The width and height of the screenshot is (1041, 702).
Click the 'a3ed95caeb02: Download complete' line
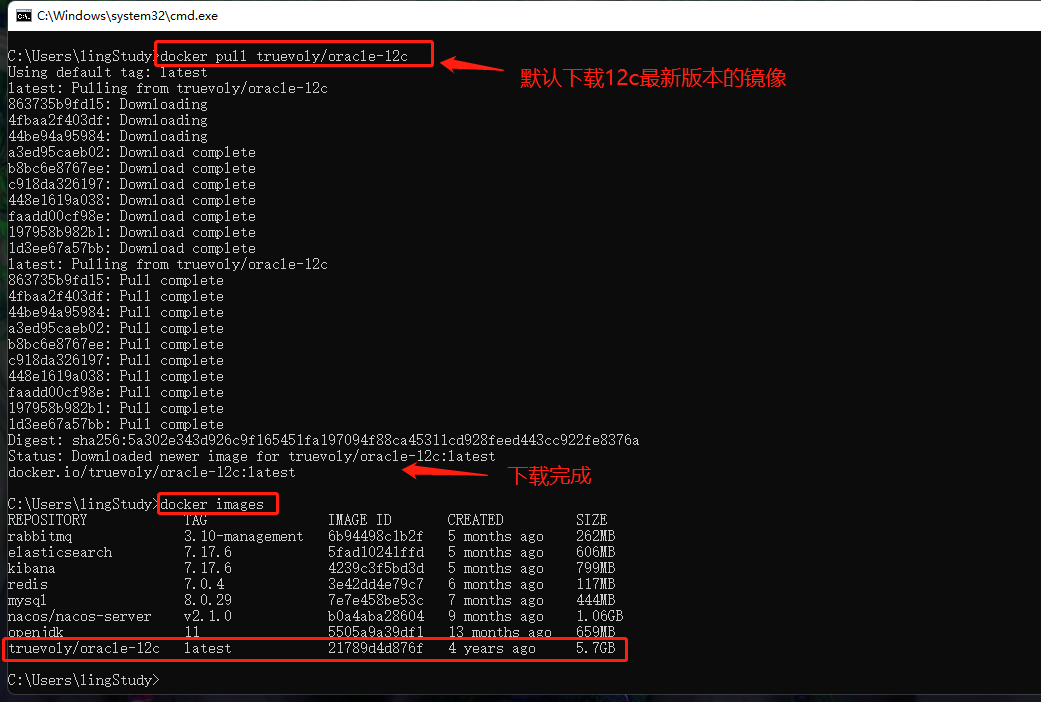coord(131,152)
